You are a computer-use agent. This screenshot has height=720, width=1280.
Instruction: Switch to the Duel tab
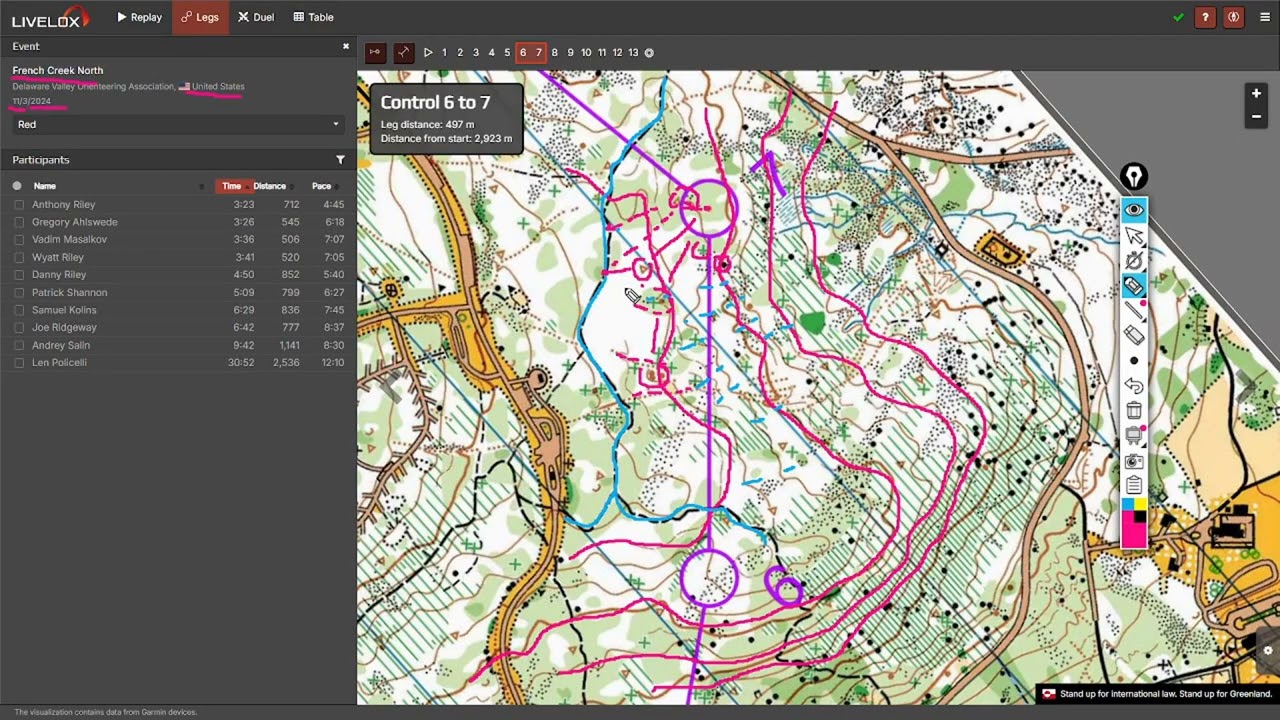click(256, 17)
